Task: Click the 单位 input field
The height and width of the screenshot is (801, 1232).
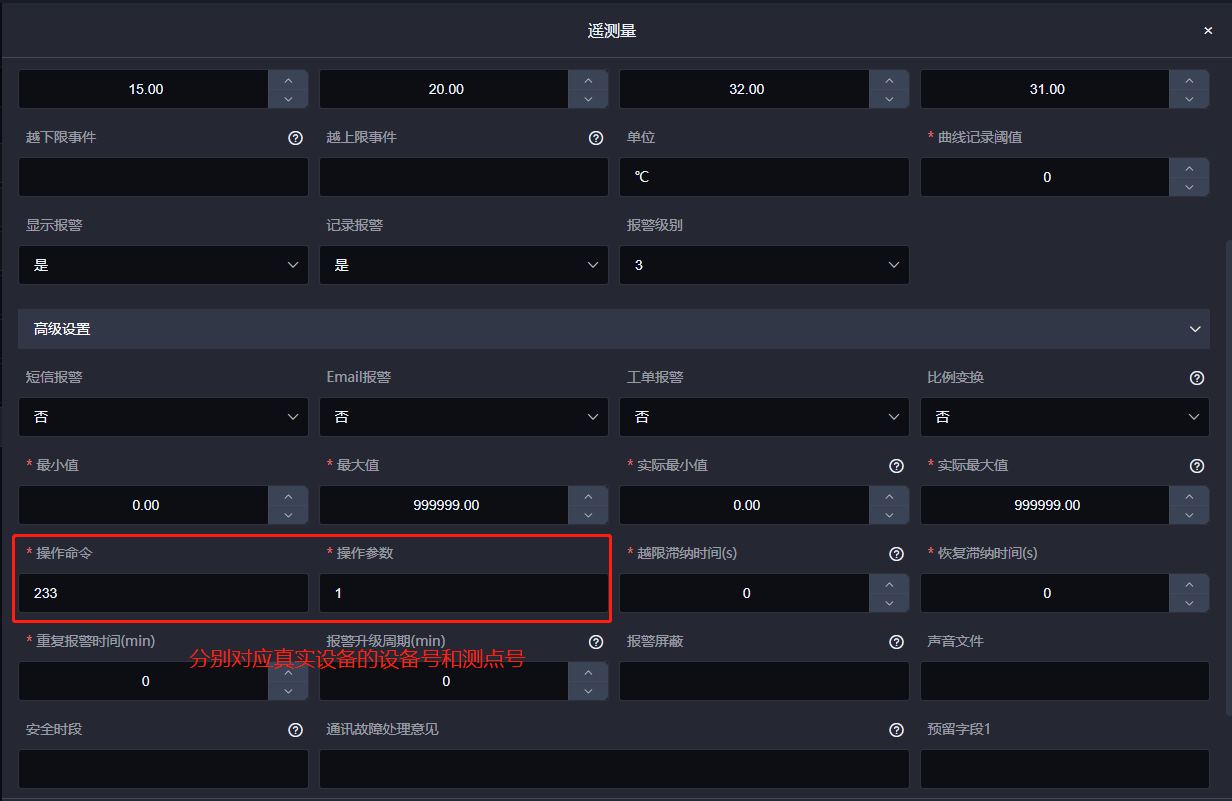Action: (x=764, y=177)
